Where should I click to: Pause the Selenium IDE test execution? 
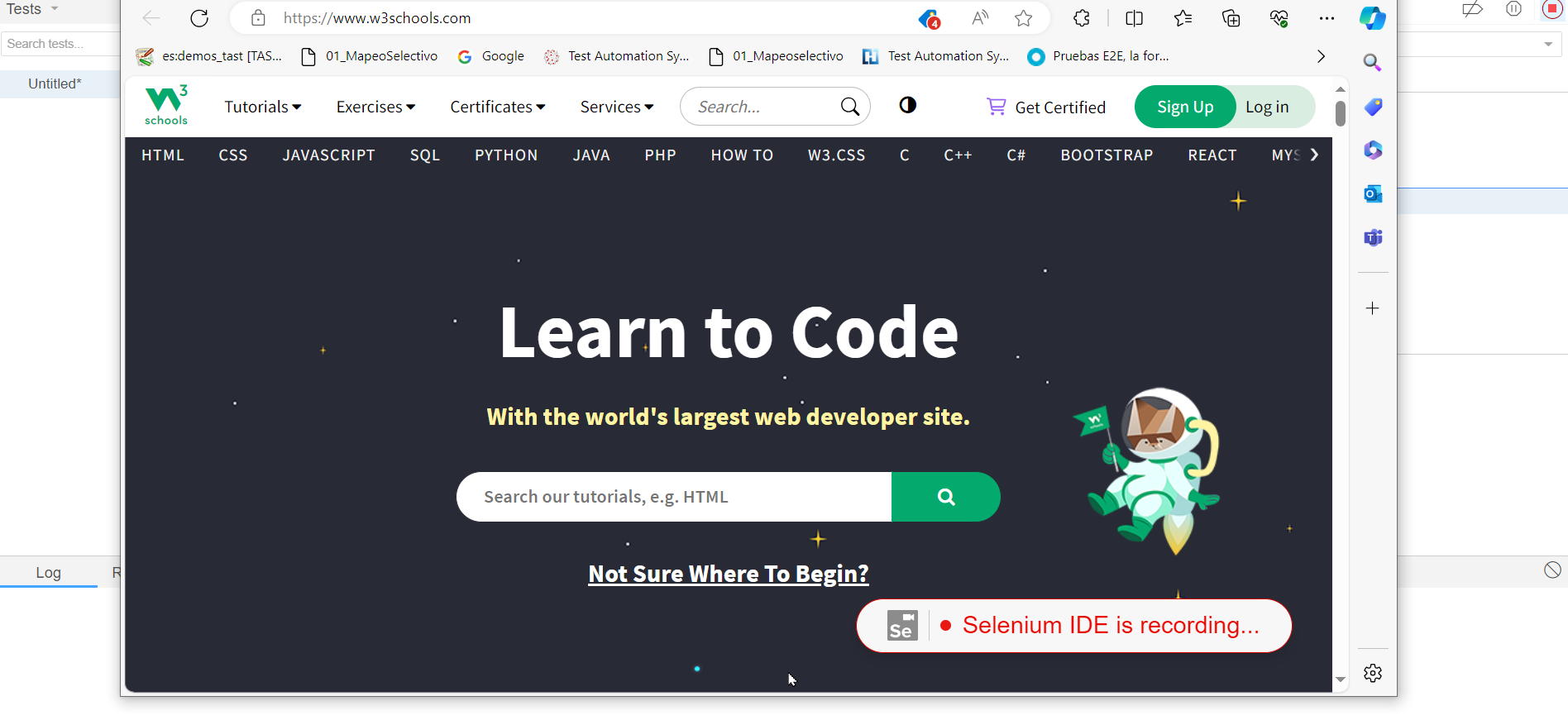tap(1513, 9)
